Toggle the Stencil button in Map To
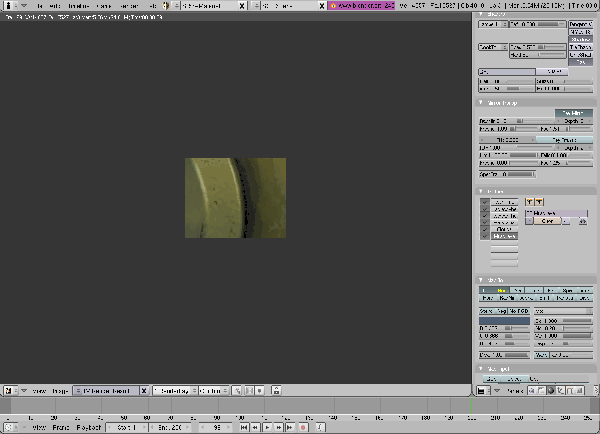The height and width of the screenshot is (434, 600). click(486, 311)
